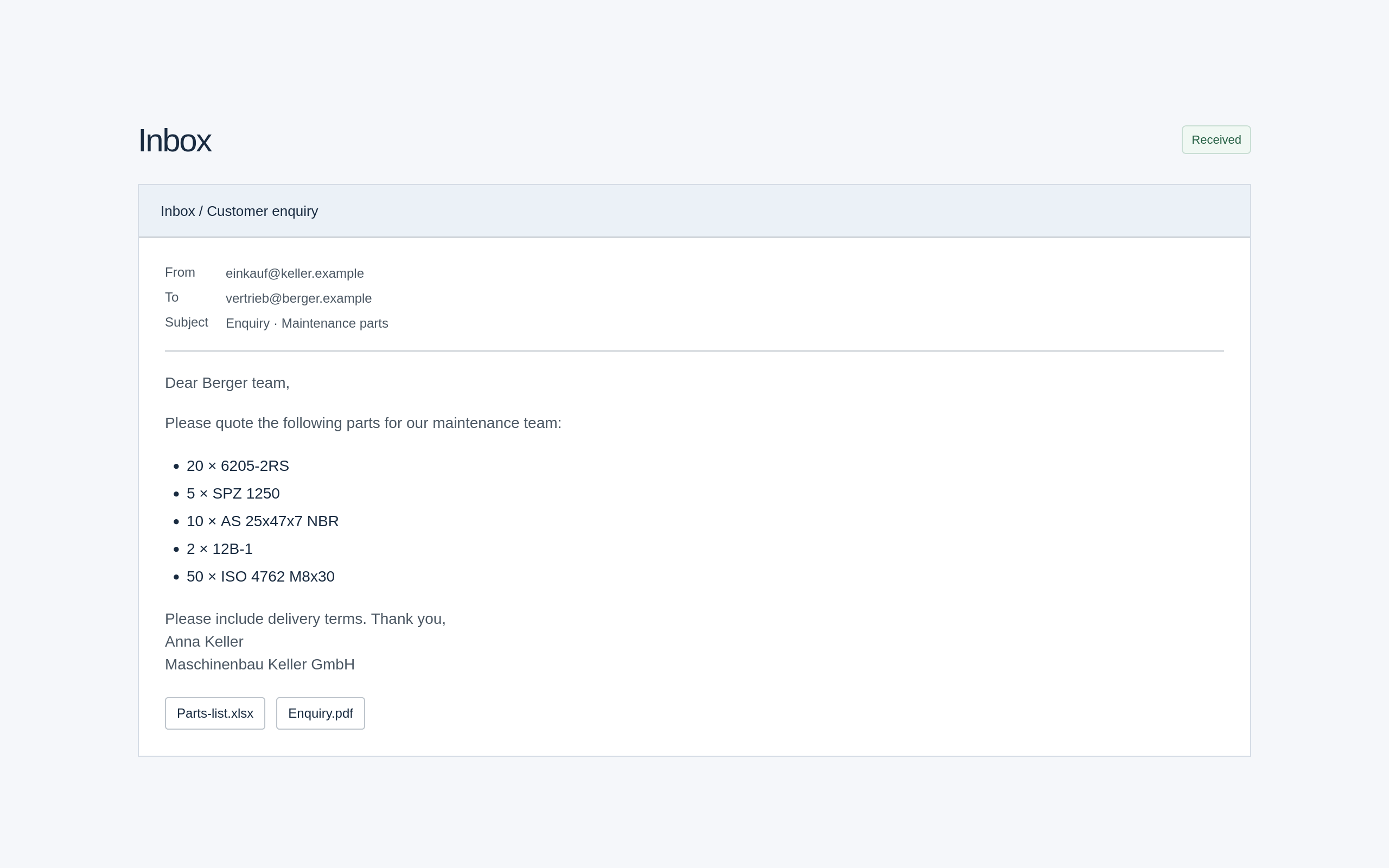Click the To field label
1389x868 pixels.
click(x=171, y=297)
